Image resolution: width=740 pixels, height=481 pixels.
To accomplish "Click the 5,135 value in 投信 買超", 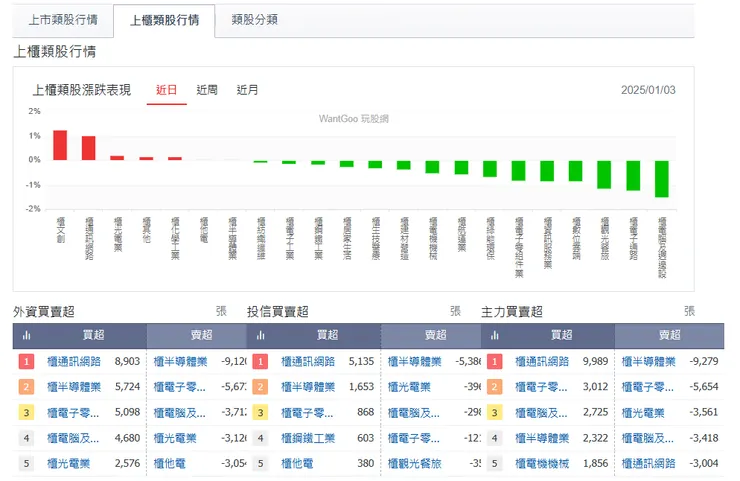I will (362, 362).
